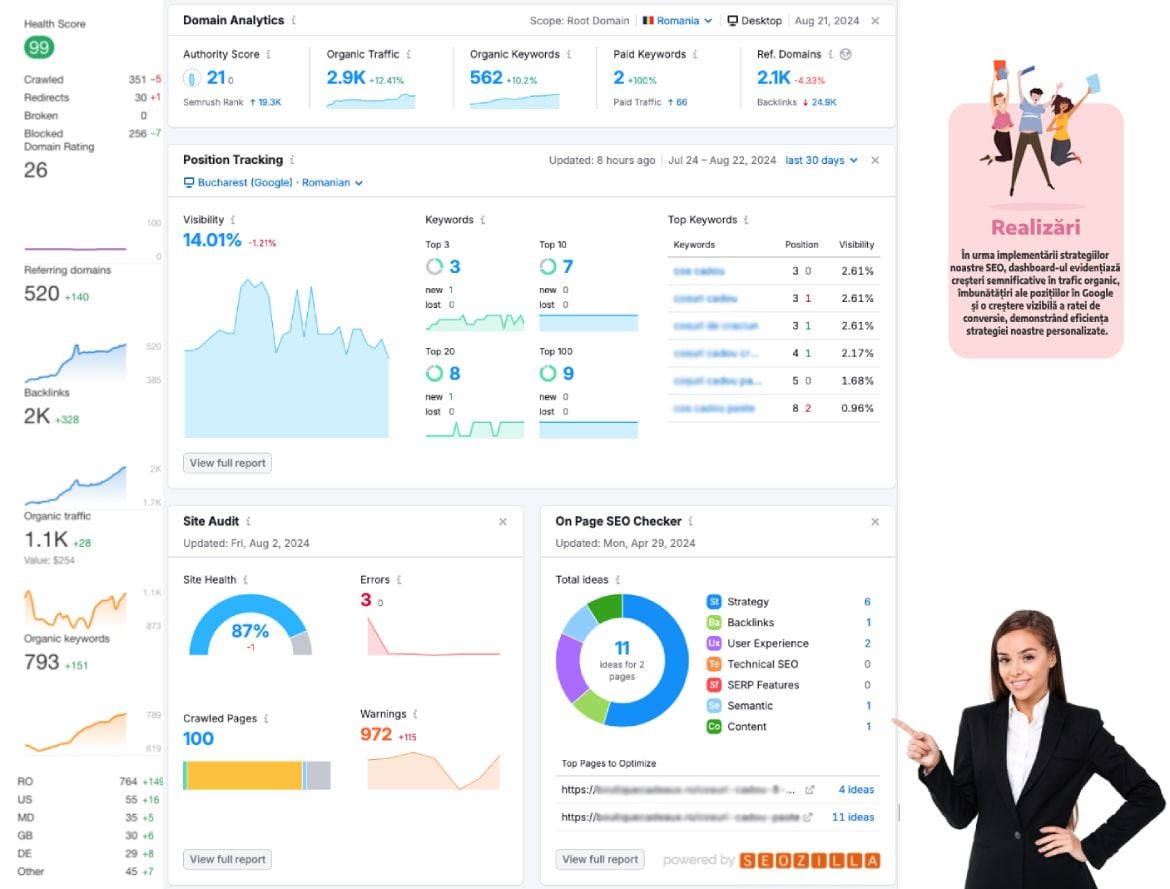This screenshot has height=889, width=1170.
Task: Close the Domain Analytics widget
Action: pos(875,21)
